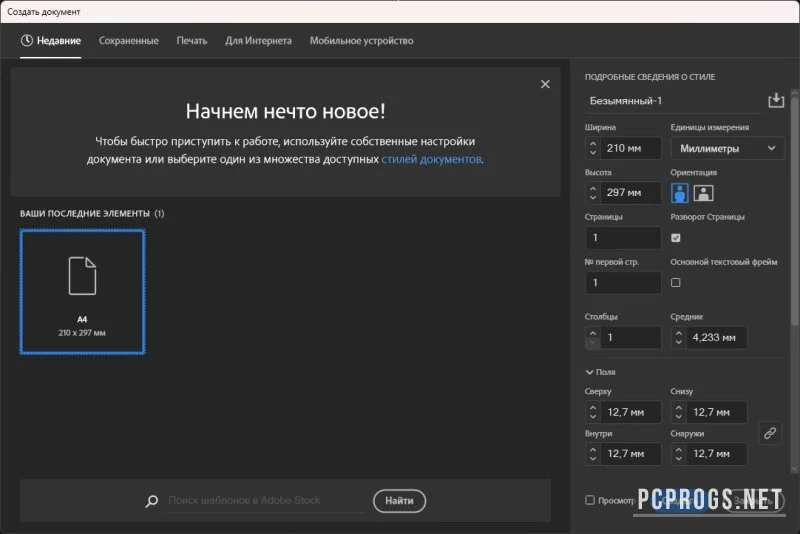Open the Печать tab
This screenshot has width=800, height=534.
192,41
